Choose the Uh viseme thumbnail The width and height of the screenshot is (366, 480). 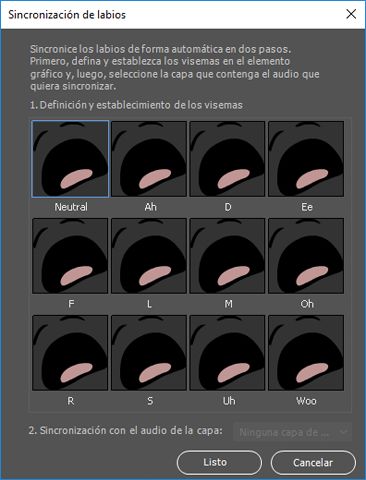(227, 353)
